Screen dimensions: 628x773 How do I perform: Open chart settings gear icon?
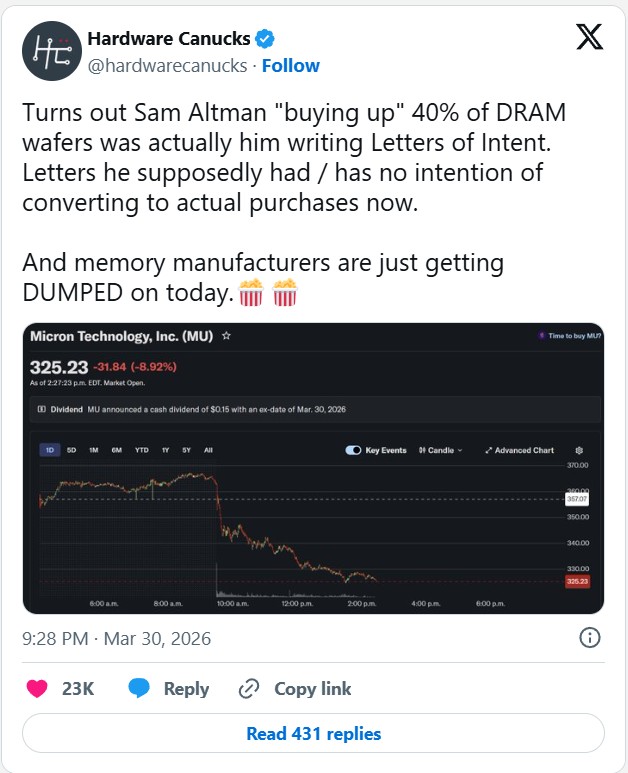tap(579, 451)
